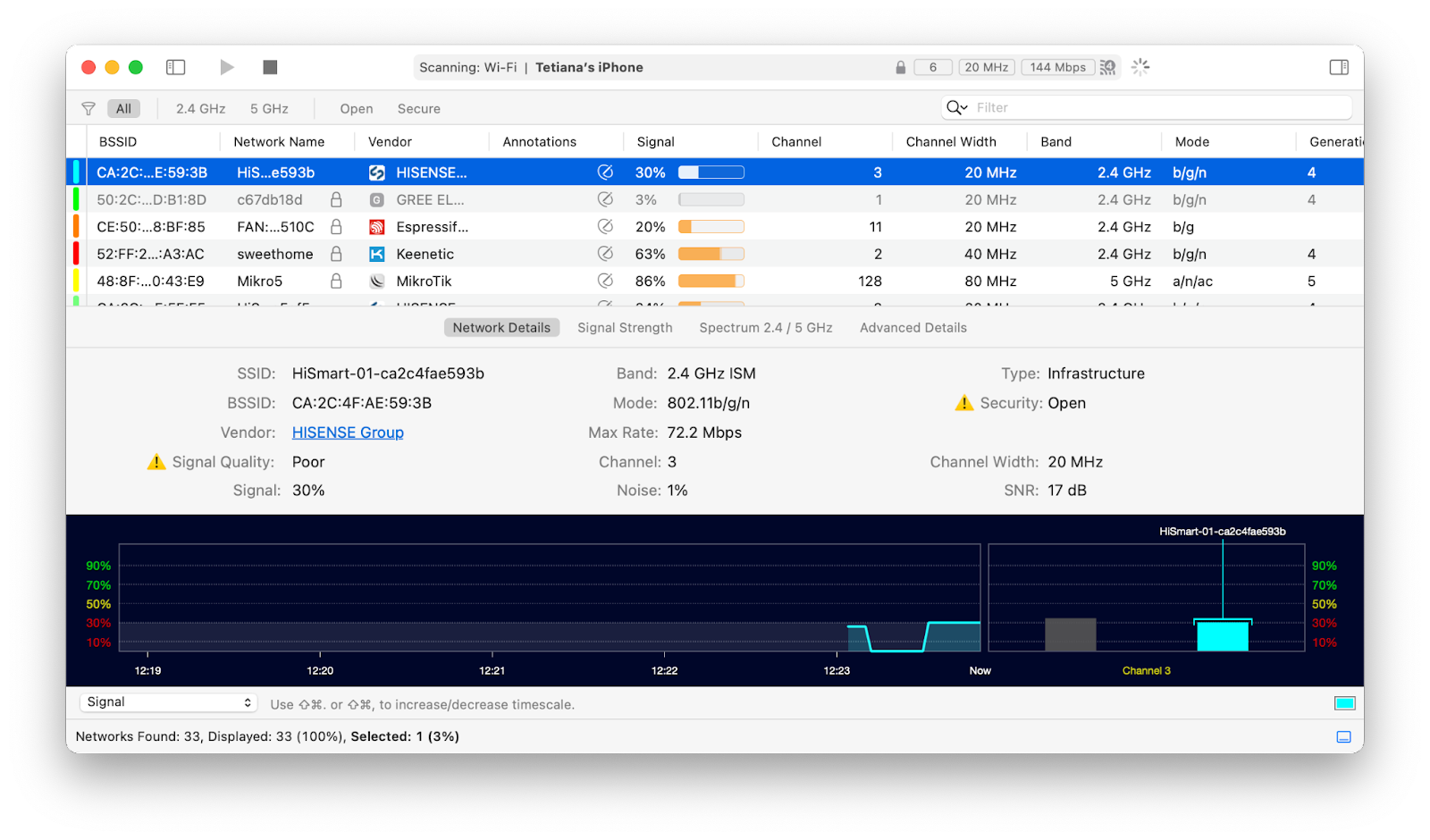The height and width of the screenshot is (840, 1430).
Task: Select the All filter toggle
Action: (x=123, y=109)
